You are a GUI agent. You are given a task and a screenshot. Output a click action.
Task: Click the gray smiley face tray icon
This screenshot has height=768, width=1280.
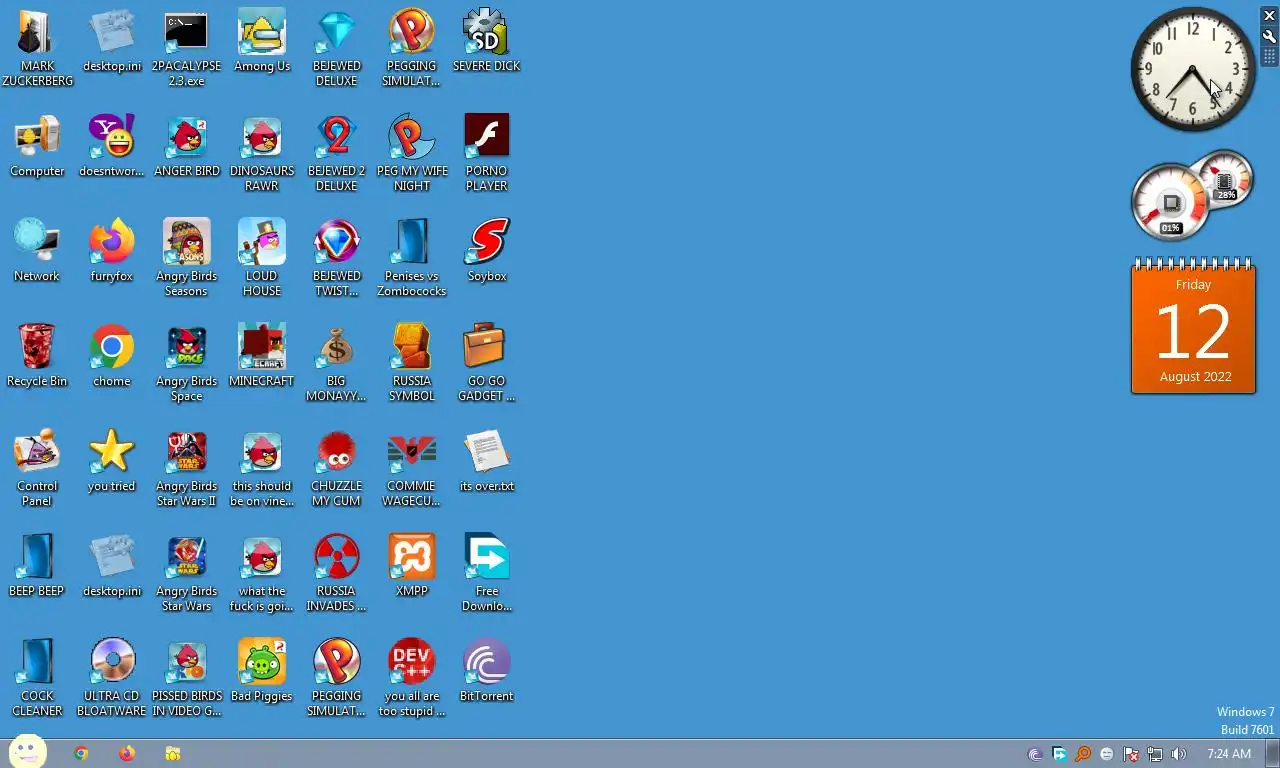[x=1107, y=754]
